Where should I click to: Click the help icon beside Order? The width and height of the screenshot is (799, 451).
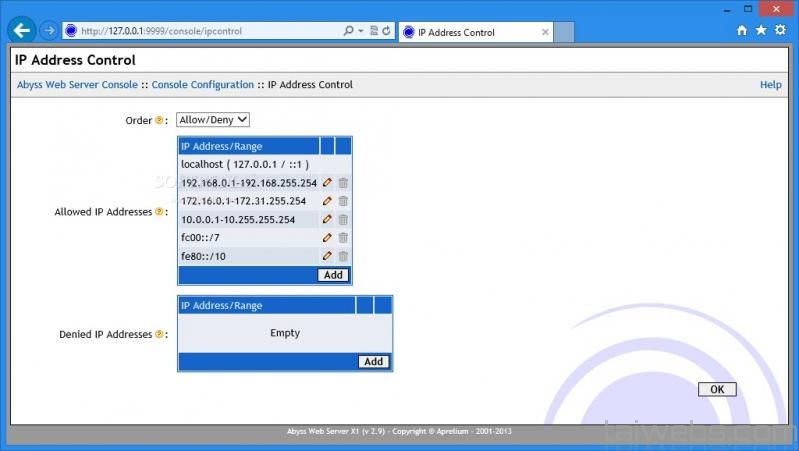coord(160,121)
